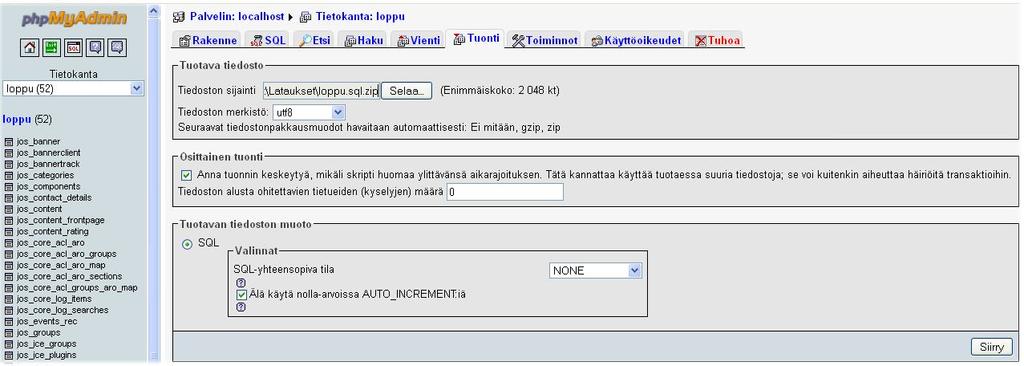
Task: Click the Tiedoston sijainti file path field
Action: click(x=321, y=91)
